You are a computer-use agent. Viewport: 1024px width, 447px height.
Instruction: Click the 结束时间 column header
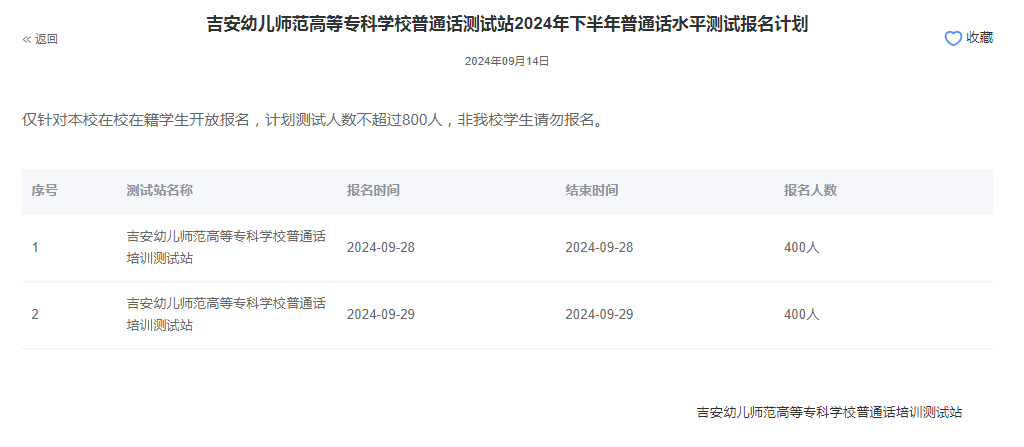pyautogui.click(x=591, y=190)
